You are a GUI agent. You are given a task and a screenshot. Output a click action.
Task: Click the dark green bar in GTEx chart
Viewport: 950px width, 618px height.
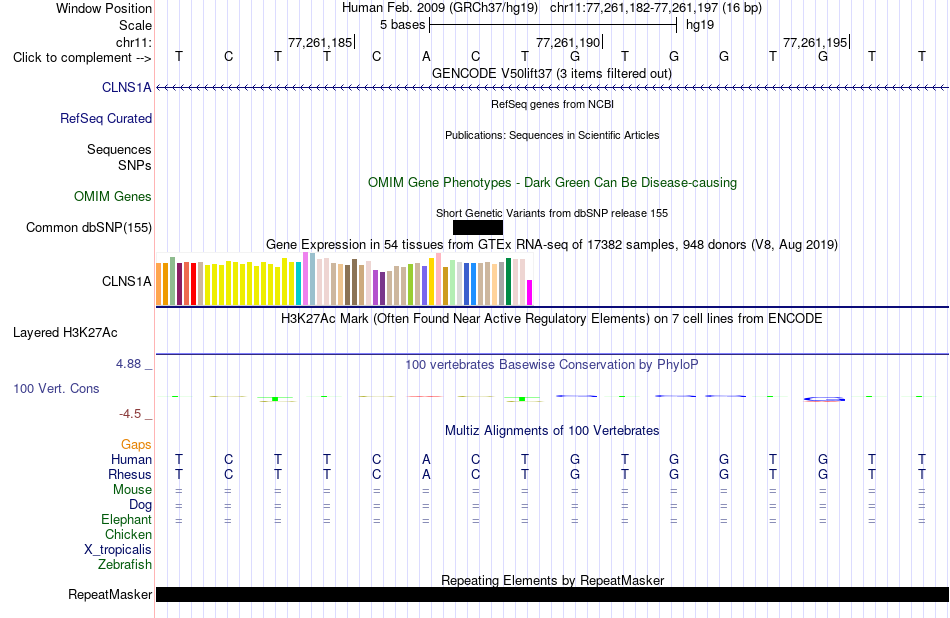(x=508, y=282)
